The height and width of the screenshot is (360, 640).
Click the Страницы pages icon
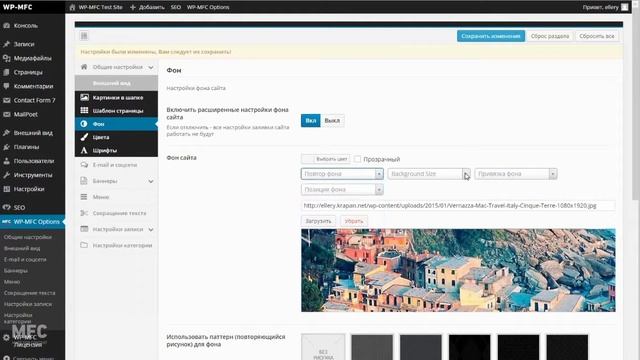pyautogui.click(x=7, y=72)
